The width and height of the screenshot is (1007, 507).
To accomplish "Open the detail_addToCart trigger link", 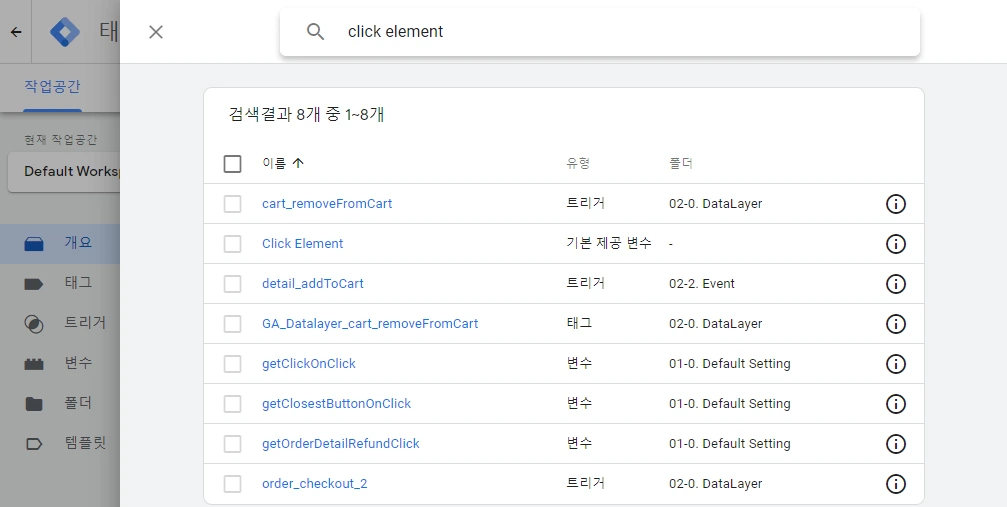I will click(x=312, y=284).
